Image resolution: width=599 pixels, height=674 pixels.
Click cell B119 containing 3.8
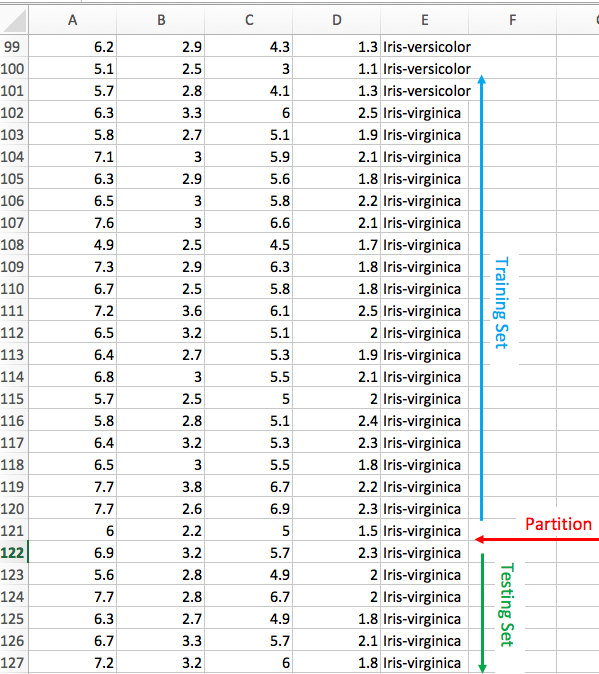click(161, 487)
